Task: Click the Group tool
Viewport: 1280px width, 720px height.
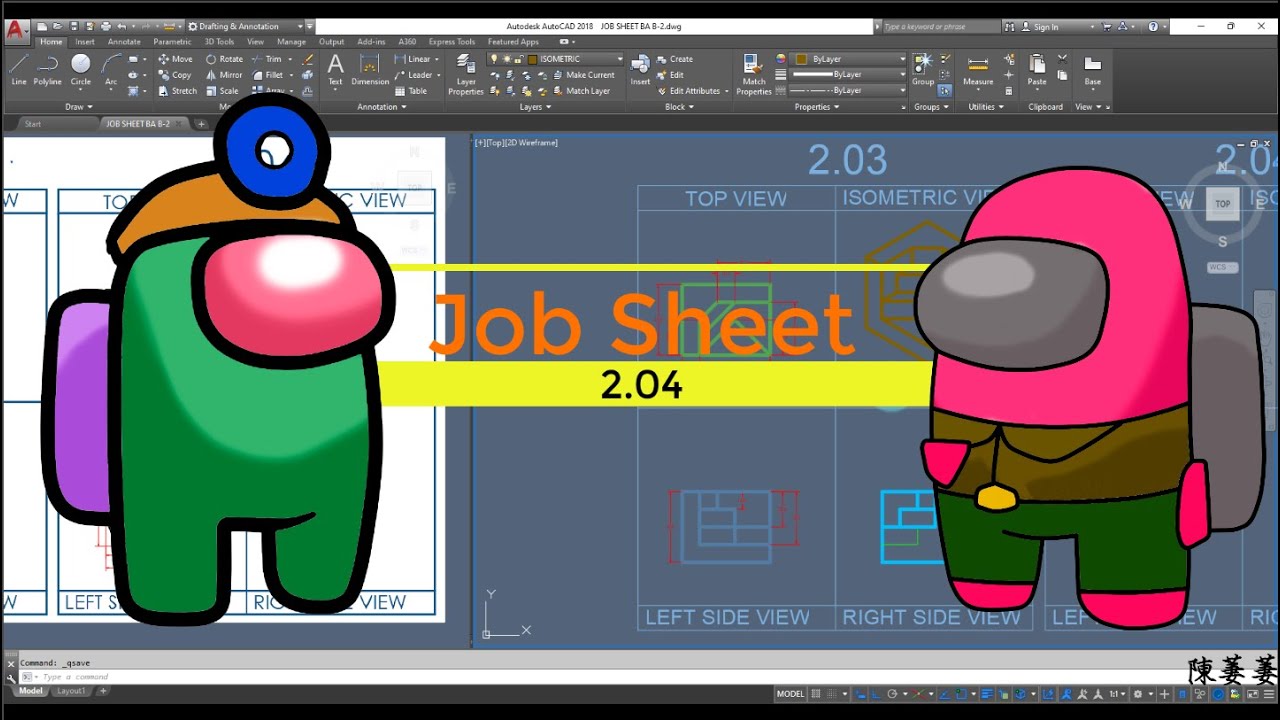Action: pyautogui.click(x=923, y=69)
